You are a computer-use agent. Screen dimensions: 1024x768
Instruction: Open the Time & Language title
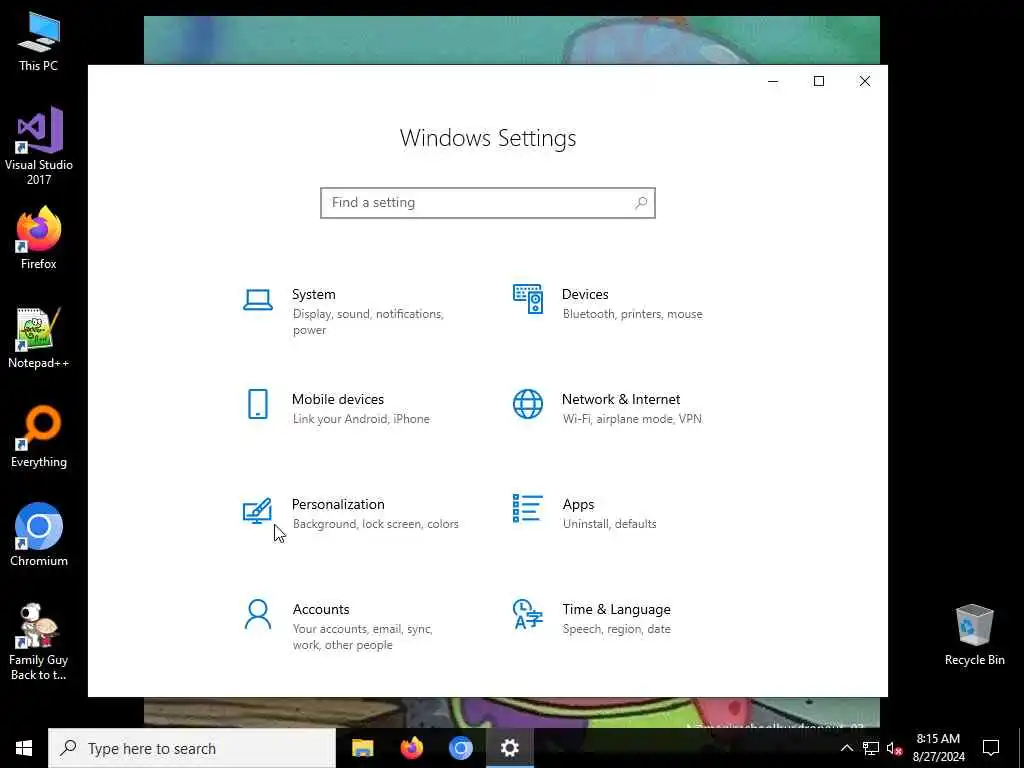click(616, 609)
